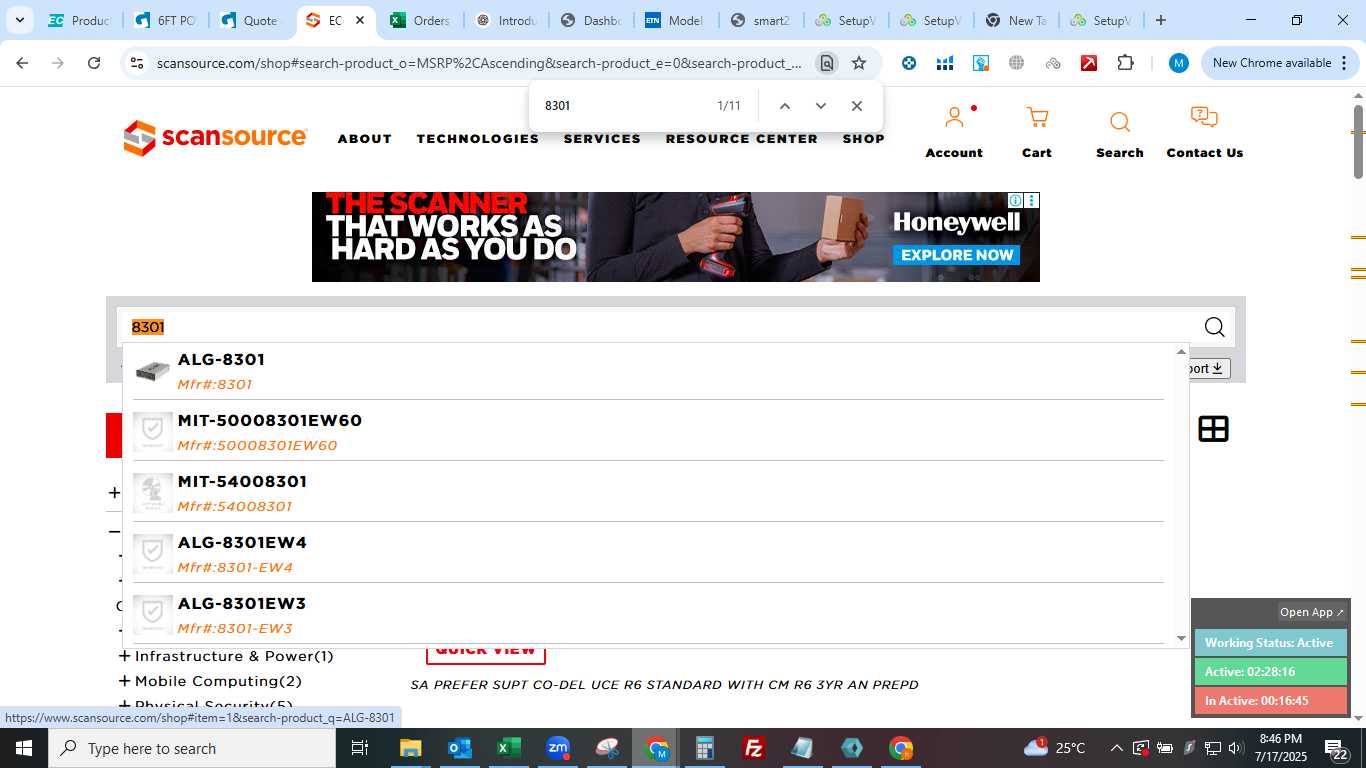The image size is (1366, 768).
Task: Open TECHNOLOGIES menu
Action: click(478, 139)
